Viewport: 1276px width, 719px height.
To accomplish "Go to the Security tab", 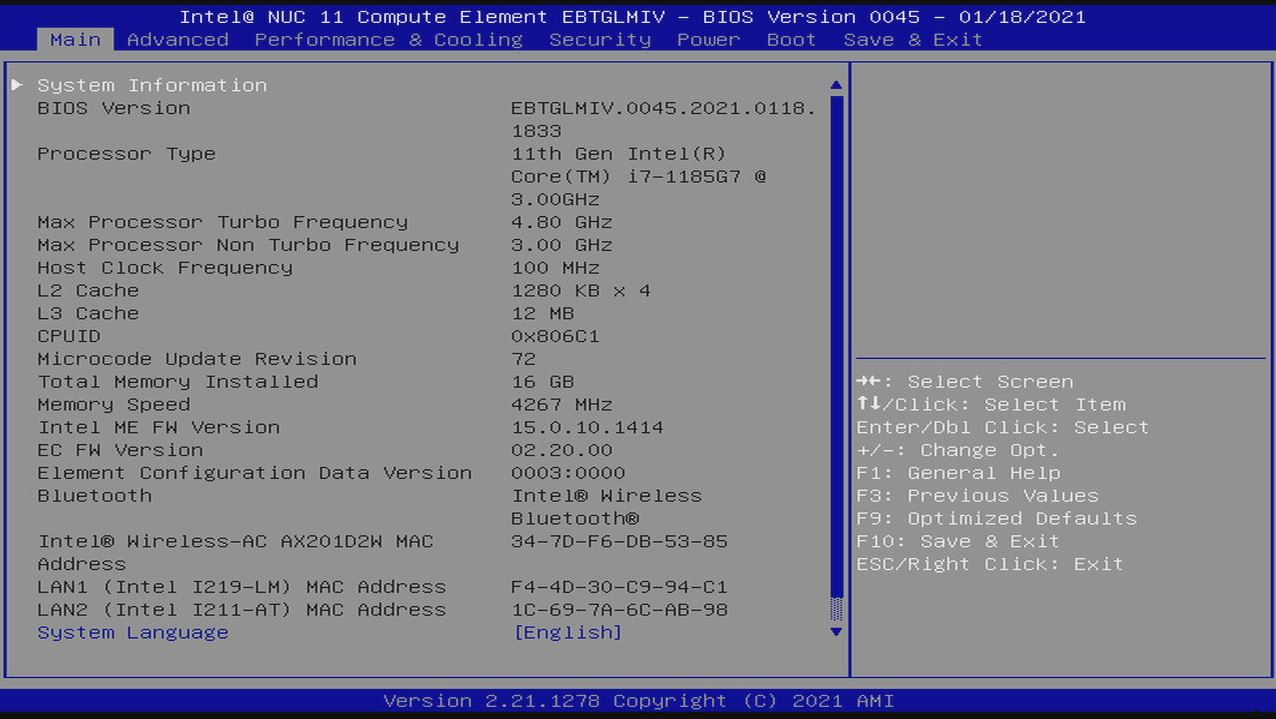I will (x=600, y=39).
